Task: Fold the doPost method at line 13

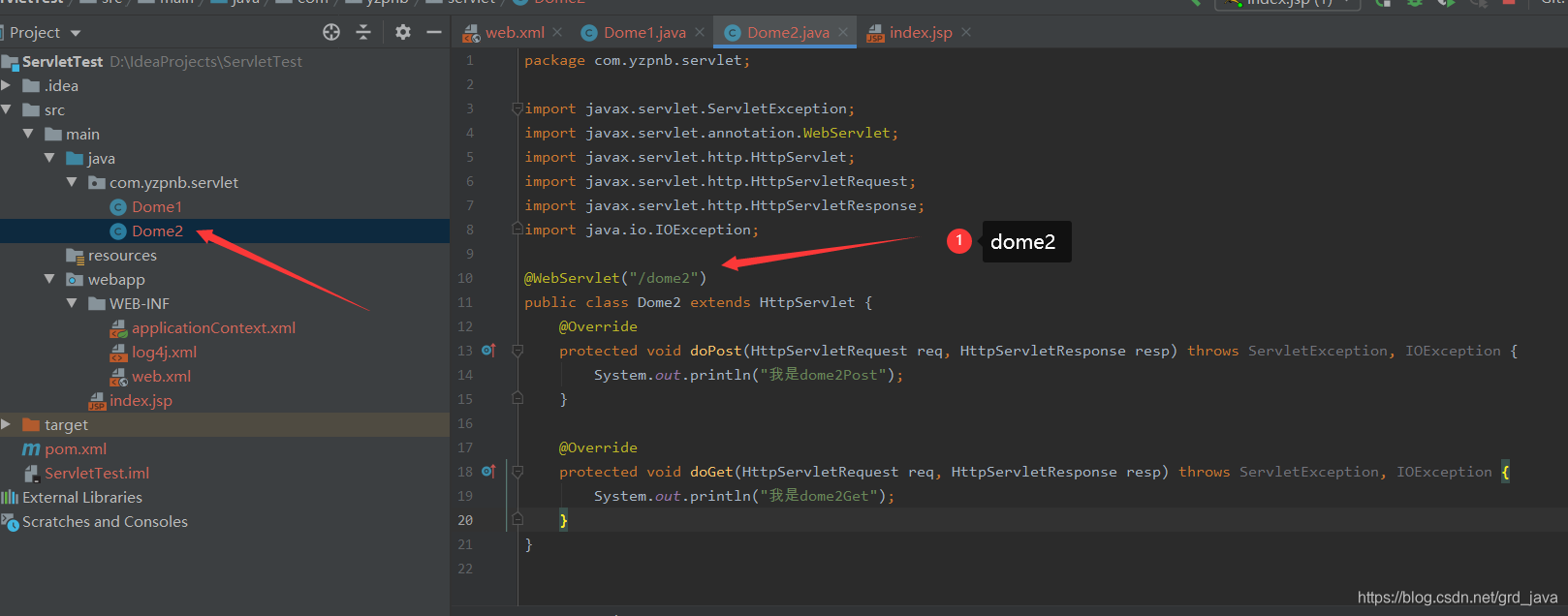Action: 517,351
